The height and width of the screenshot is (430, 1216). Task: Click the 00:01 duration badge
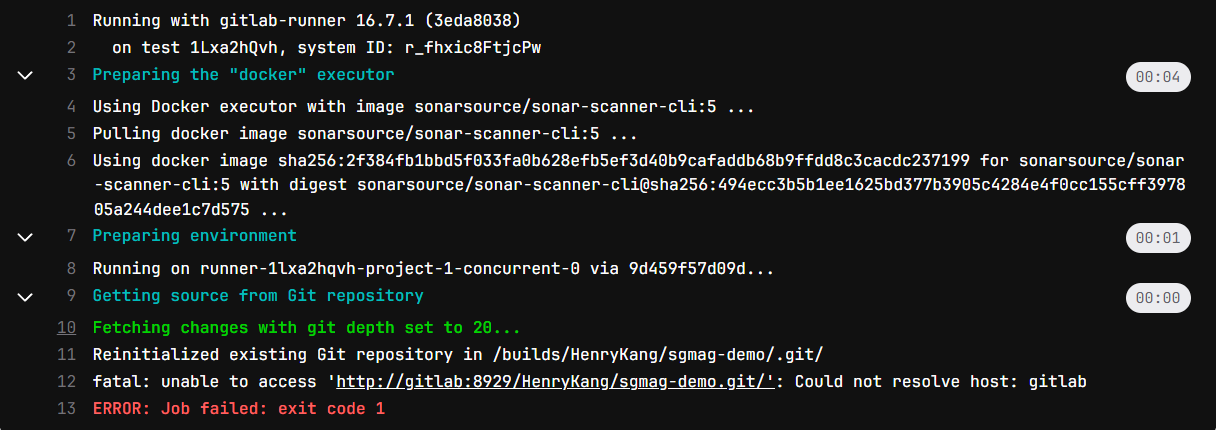click(x=1158, y=238)
